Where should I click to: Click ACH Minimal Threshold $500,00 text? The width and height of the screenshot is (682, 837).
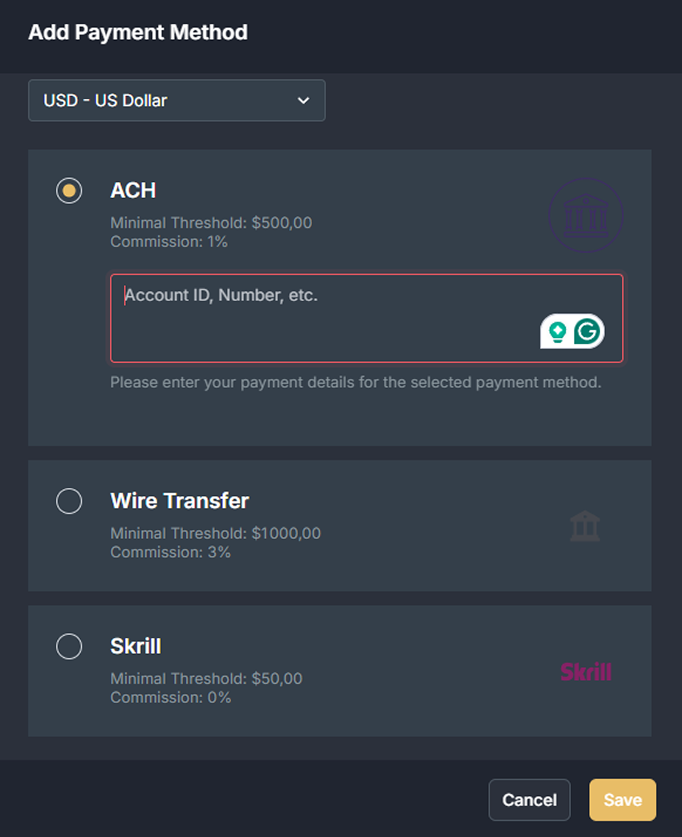tap(211, 223)
